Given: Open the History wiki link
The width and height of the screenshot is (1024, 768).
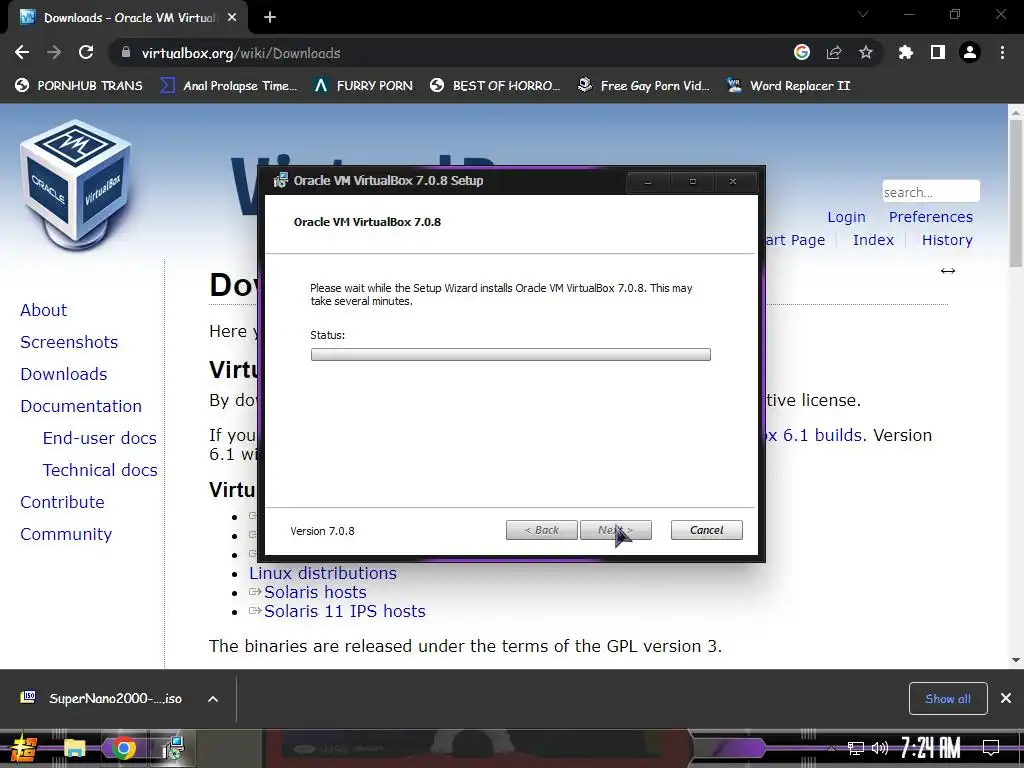Looking at the screenshot, I should 947,240.
